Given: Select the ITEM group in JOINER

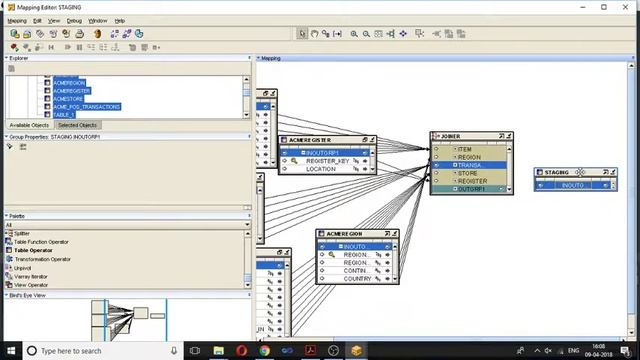Looking at the screenshot, I should [469, 149].
